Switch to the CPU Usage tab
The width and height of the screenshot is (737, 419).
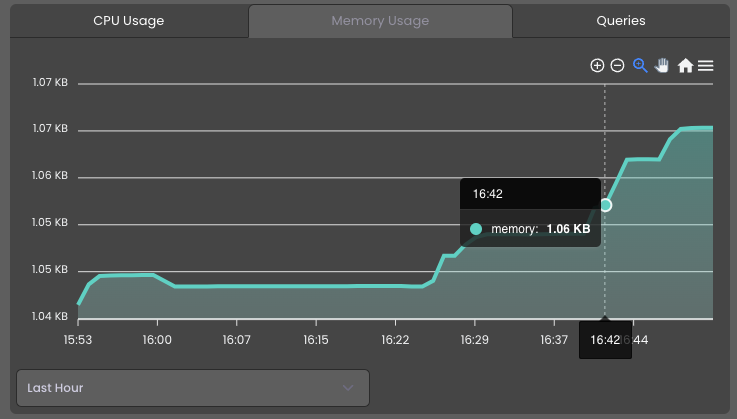(129, 21)
